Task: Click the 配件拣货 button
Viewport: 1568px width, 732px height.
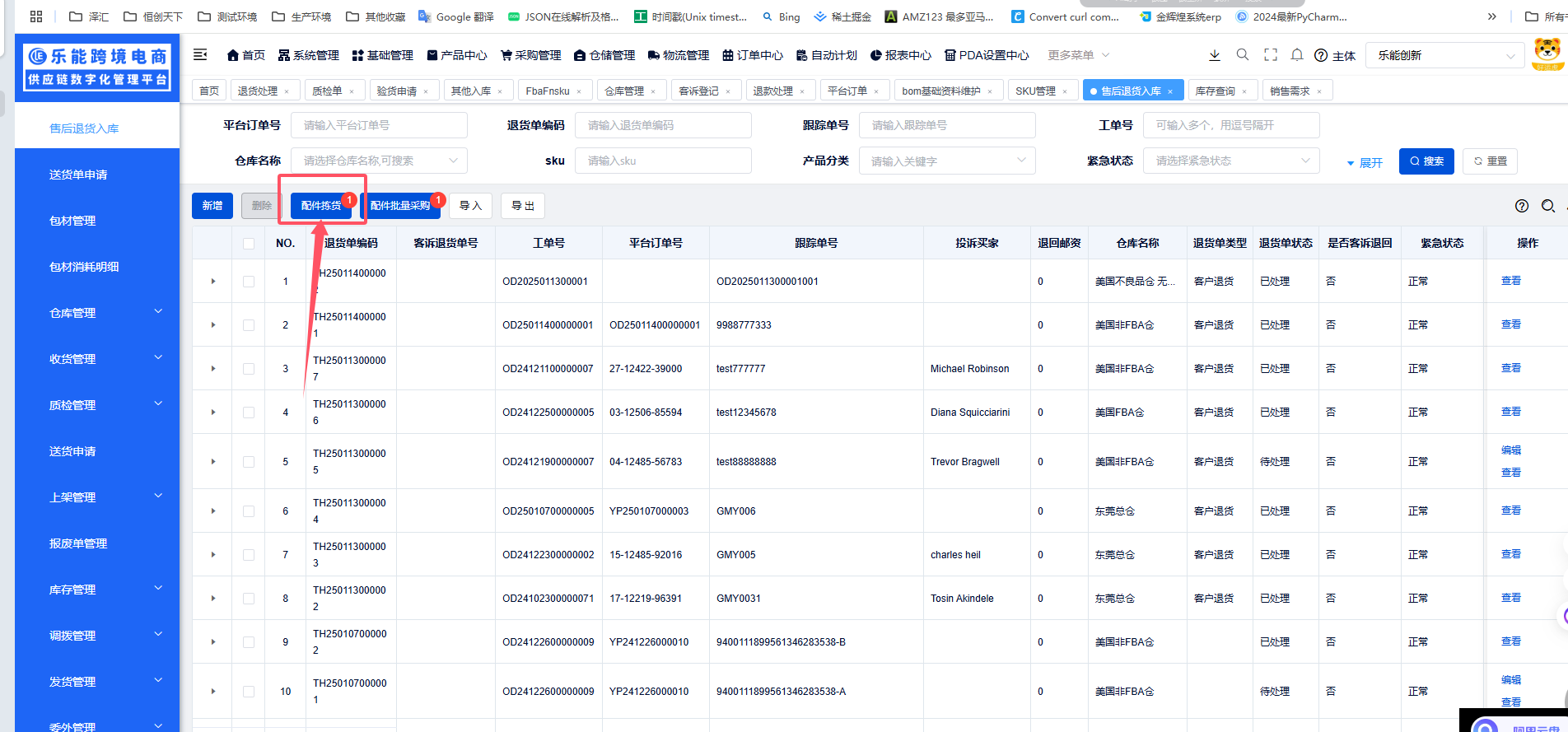Action: click(321, 206)
